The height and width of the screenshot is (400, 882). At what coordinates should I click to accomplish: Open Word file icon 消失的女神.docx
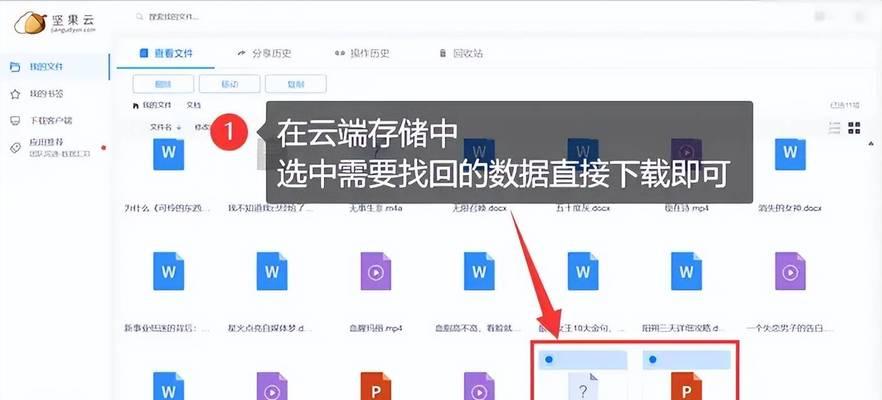(790, 154)
